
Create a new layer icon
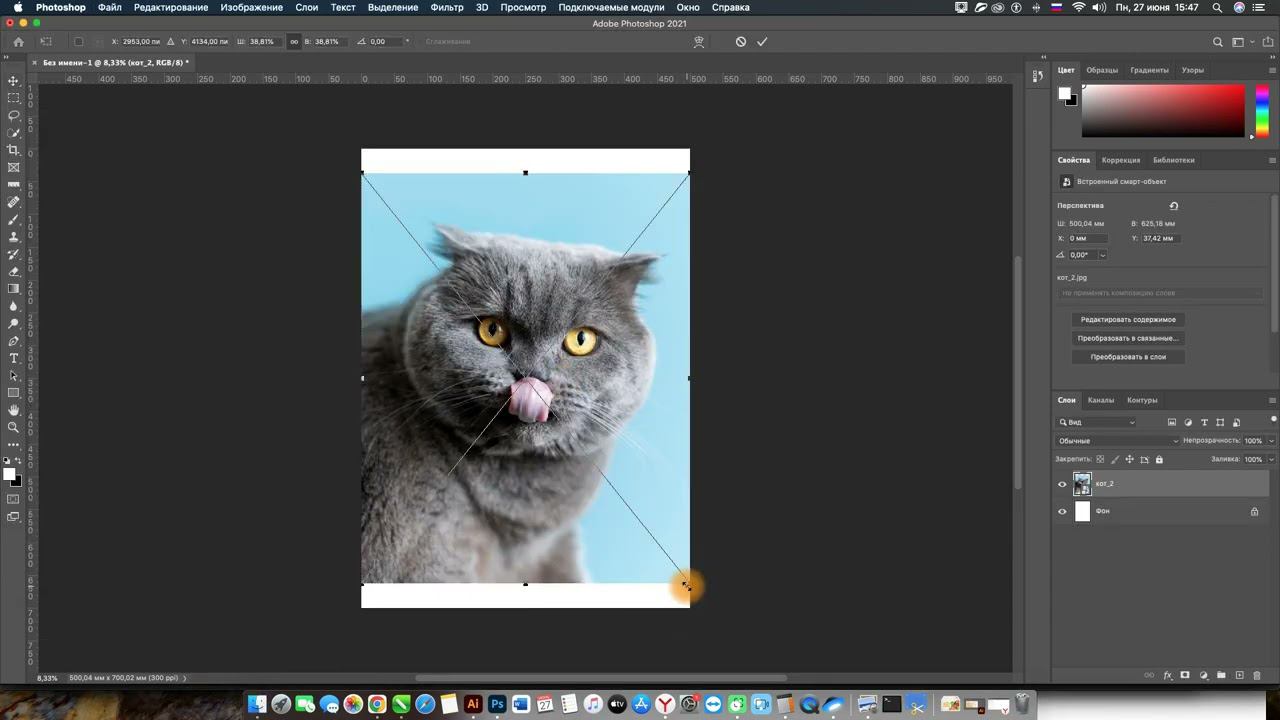(1239, 676)
